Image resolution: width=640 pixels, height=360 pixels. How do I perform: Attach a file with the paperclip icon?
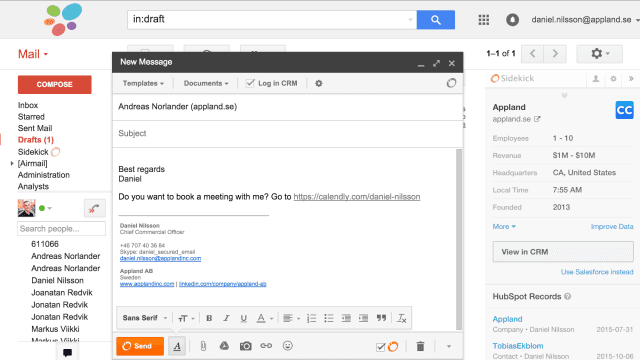point(203,346)
